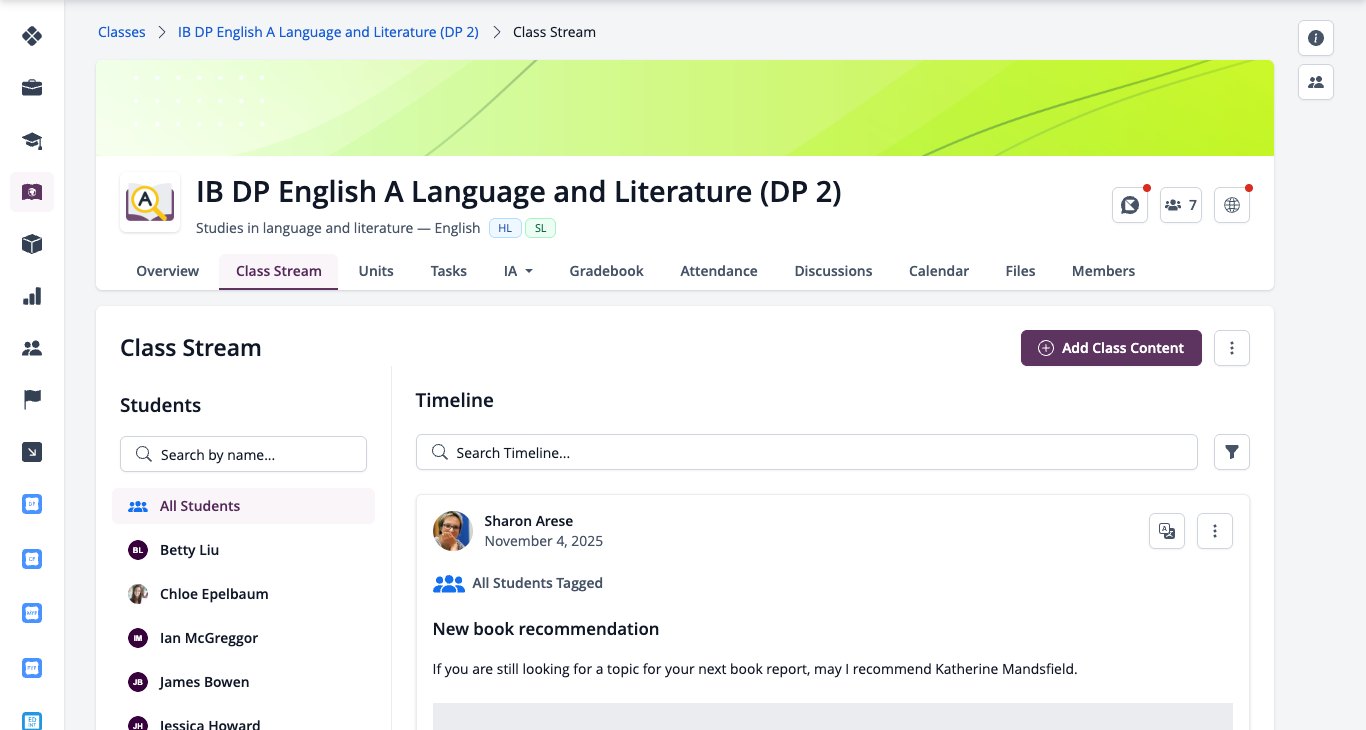
Task: Select All Students in the students list
Action: coord(243,506)
